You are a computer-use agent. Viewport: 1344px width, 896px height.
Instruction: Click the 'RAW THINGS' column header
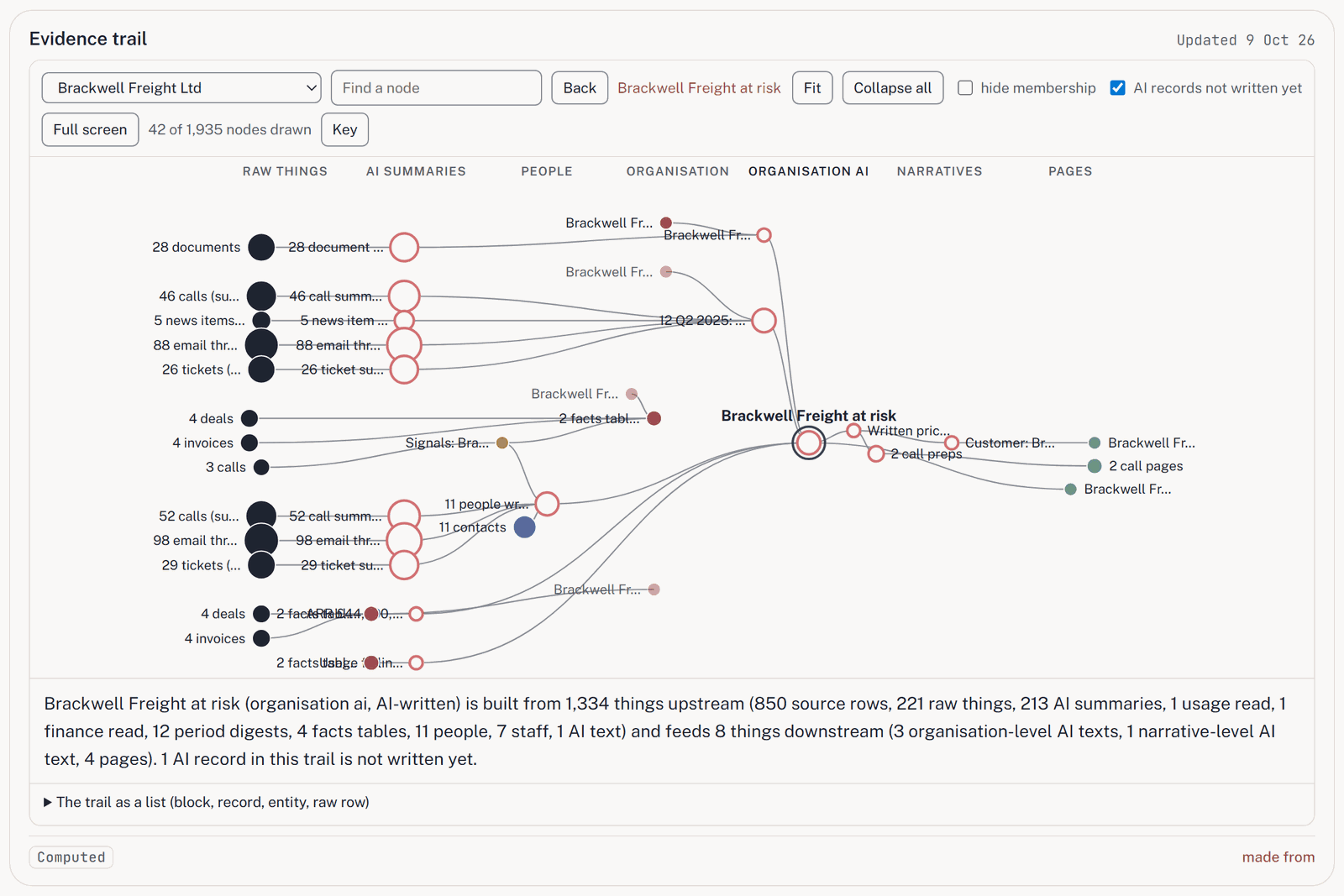click(285, 171)
